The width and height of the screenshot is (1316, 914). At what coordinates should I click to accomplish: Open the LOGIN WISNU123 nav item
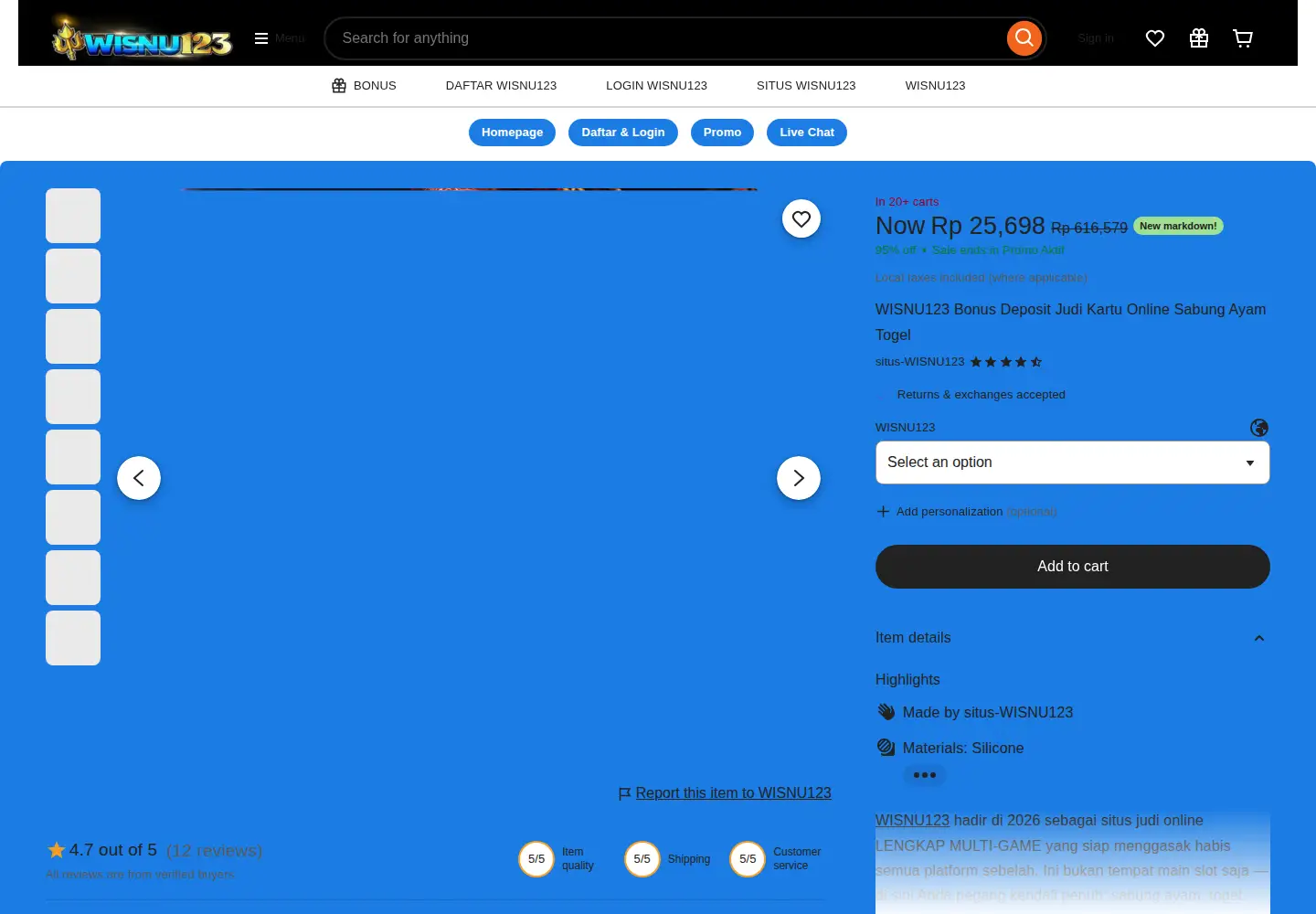point(656,86)
